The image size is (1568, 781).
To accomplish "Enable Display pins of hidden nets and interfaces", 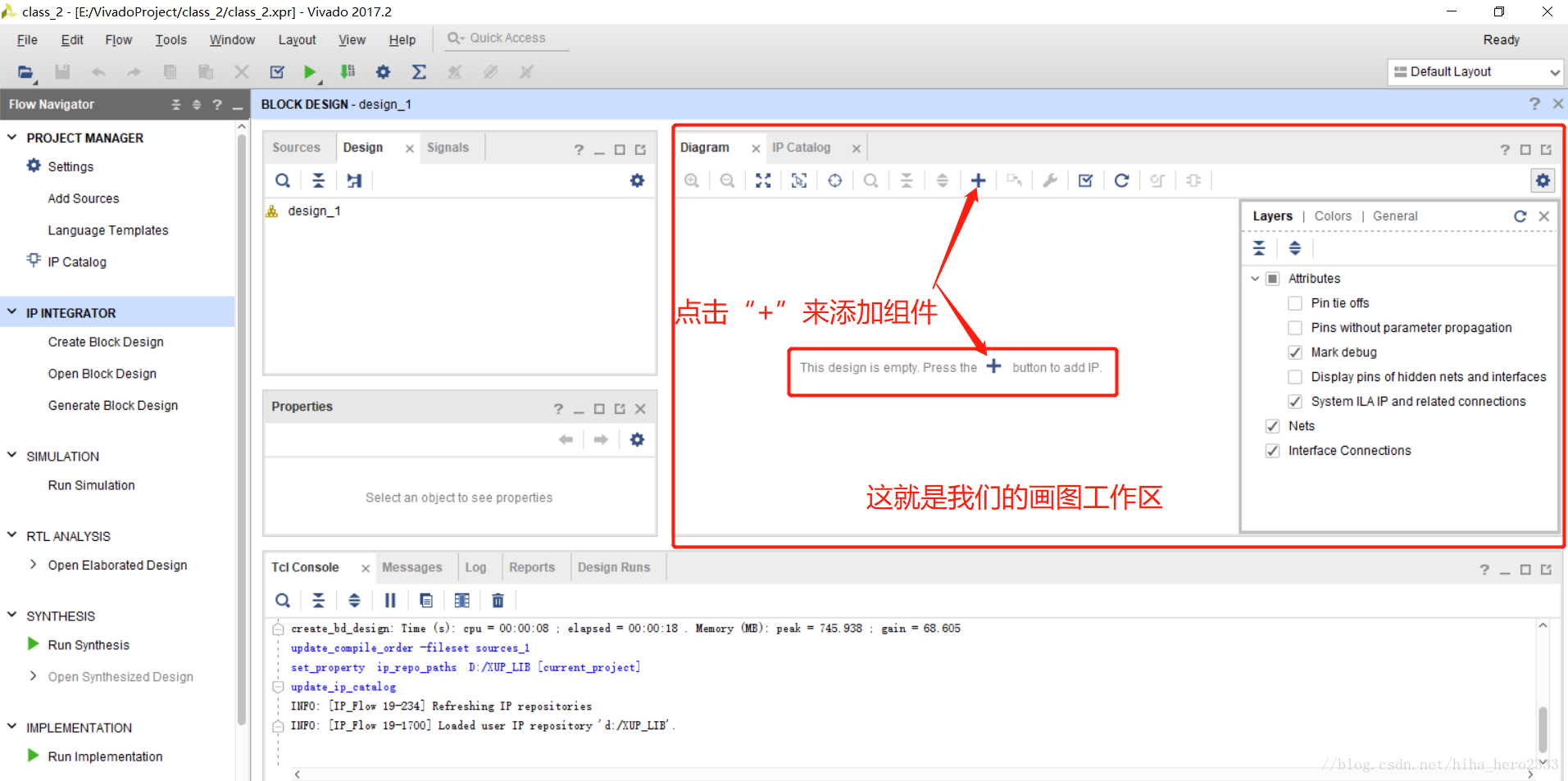I will (x=1295, y=377).
